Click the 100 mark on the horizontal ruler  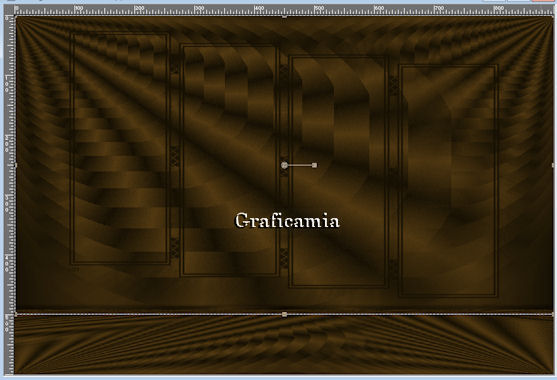[79, 8]
